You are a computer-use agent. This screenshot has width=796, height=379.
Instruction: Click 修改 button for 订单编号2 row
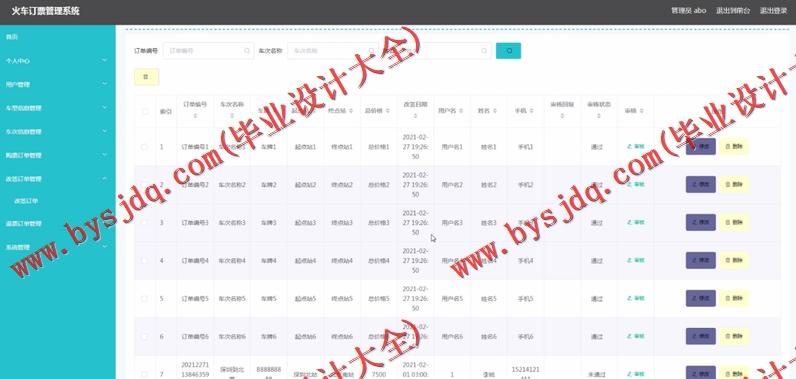701,185
